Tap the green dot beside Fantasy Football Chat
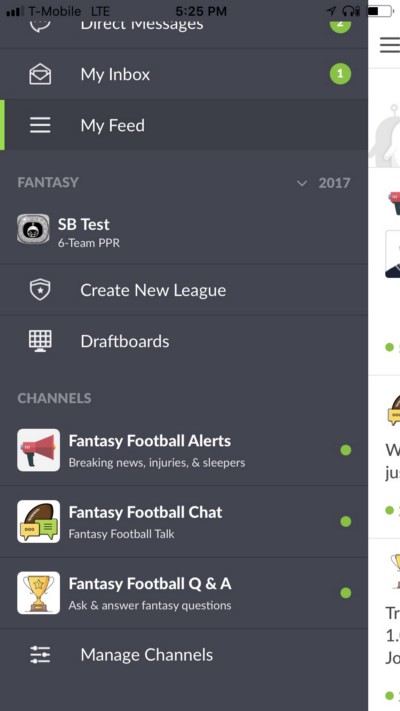 pyautogui.click(x=346, y=521)
